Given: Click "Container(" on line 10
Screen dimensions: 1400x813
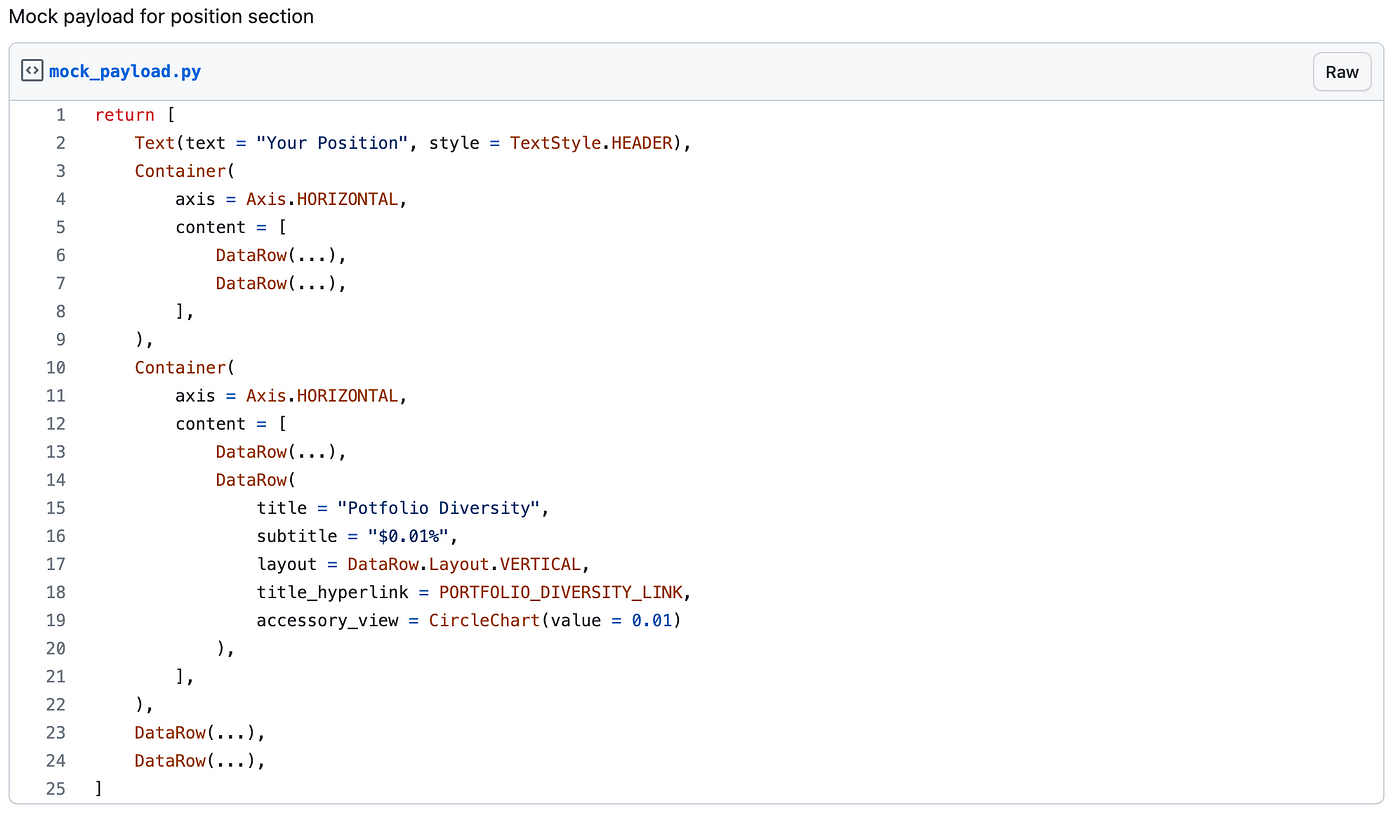Looking at the screenshot, I should (x=185, y=368).
